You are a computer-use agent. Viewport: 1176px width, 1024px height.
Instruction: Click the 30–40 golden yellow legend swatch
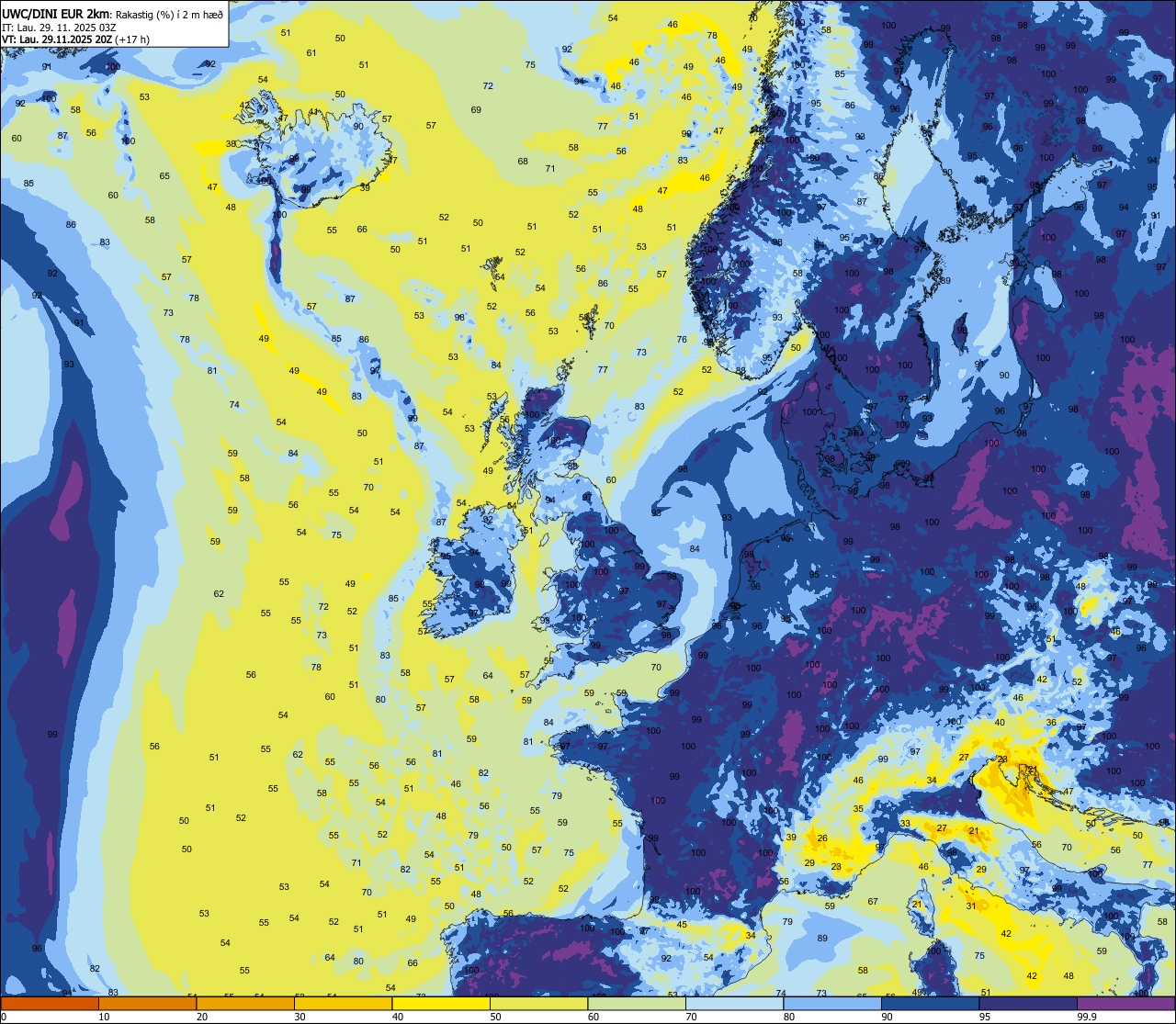point(343,1004)
